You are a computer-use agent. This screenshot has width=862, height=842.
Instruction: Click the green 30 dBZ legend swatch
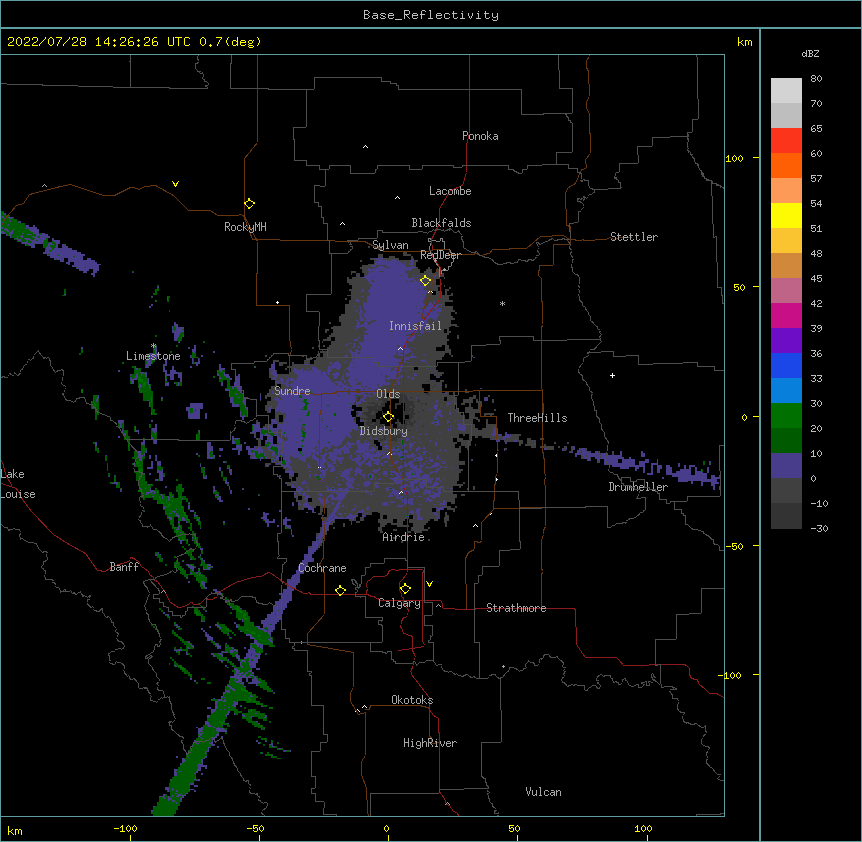(x=786, y=416)
